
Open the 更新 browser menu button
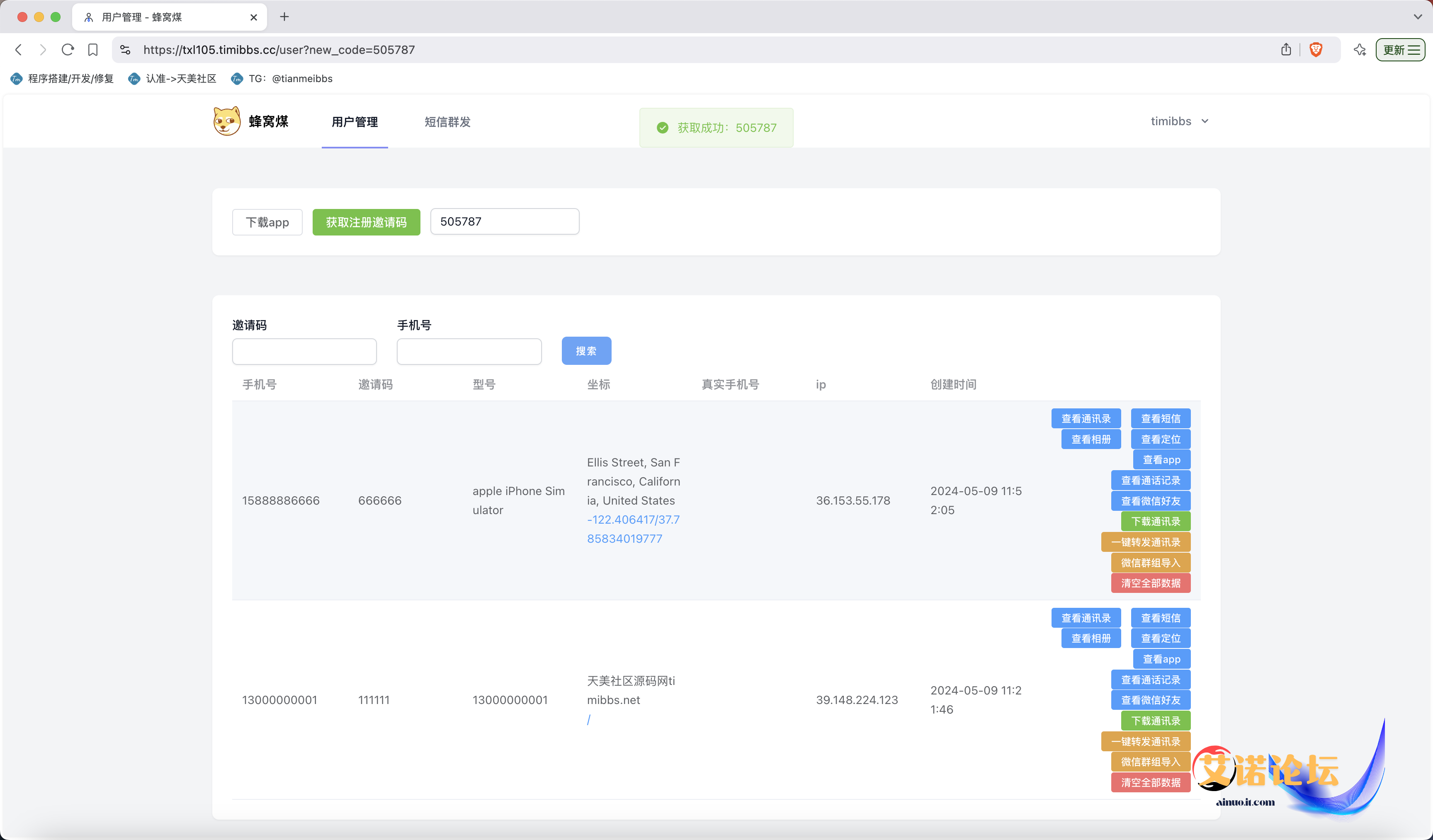pos(1400,50)
